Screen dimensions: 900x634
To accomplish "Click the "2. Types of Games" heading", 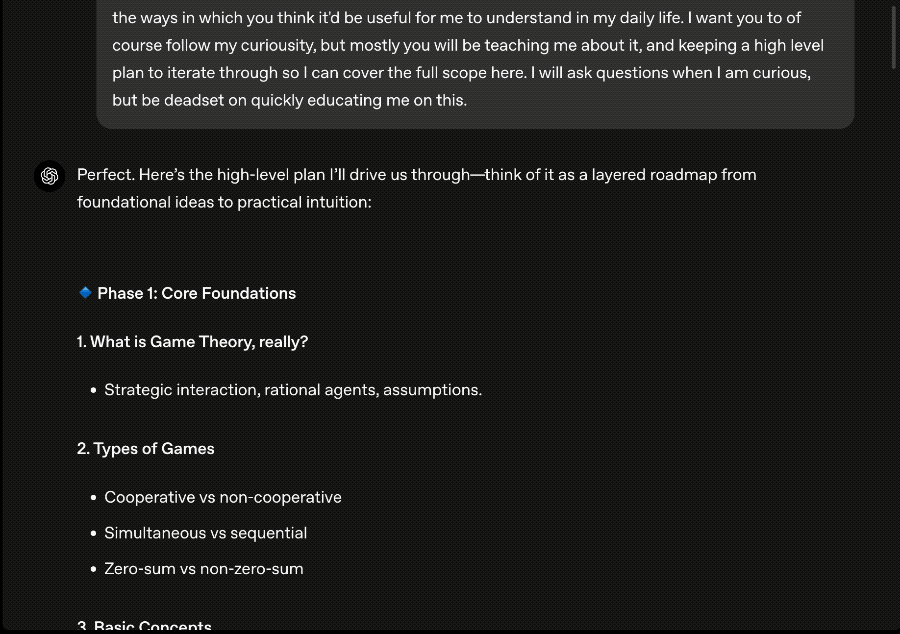I will tap(146, 449).
